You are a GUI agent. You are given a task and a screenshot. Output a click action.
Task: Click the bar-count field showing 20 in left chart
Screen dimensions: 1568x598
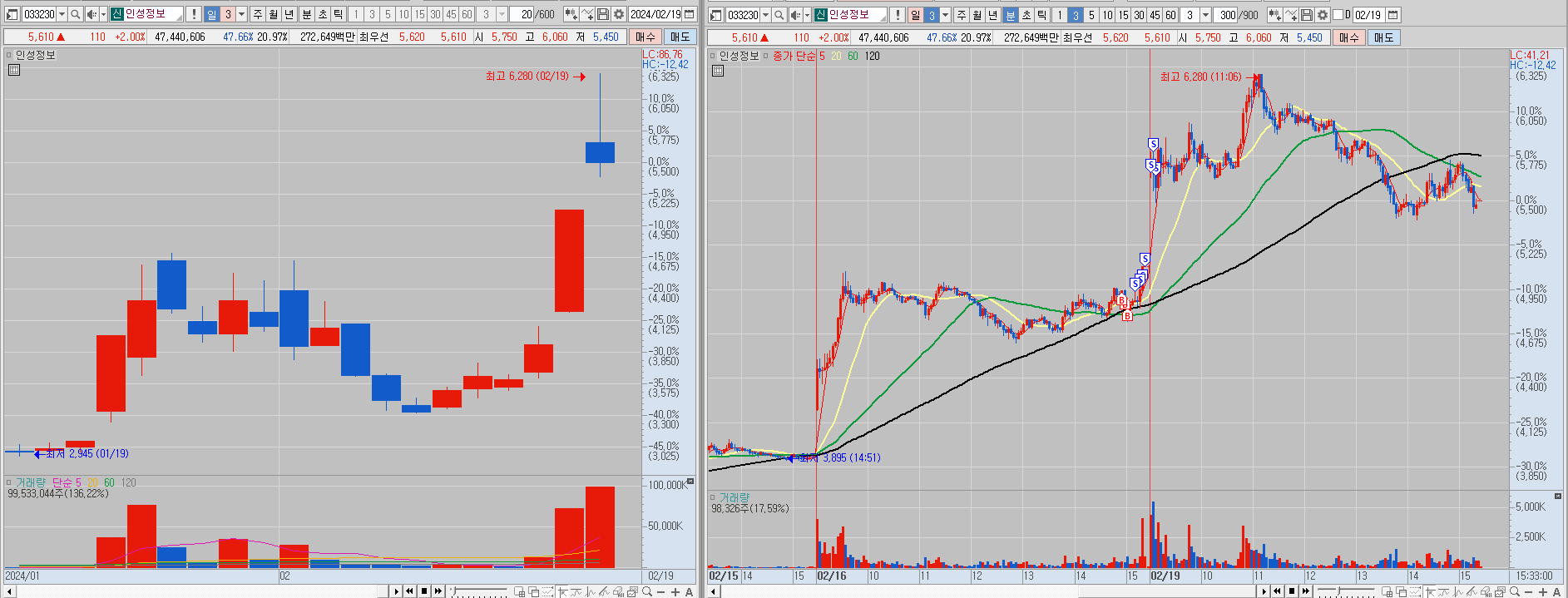click(x=522, y=14)
